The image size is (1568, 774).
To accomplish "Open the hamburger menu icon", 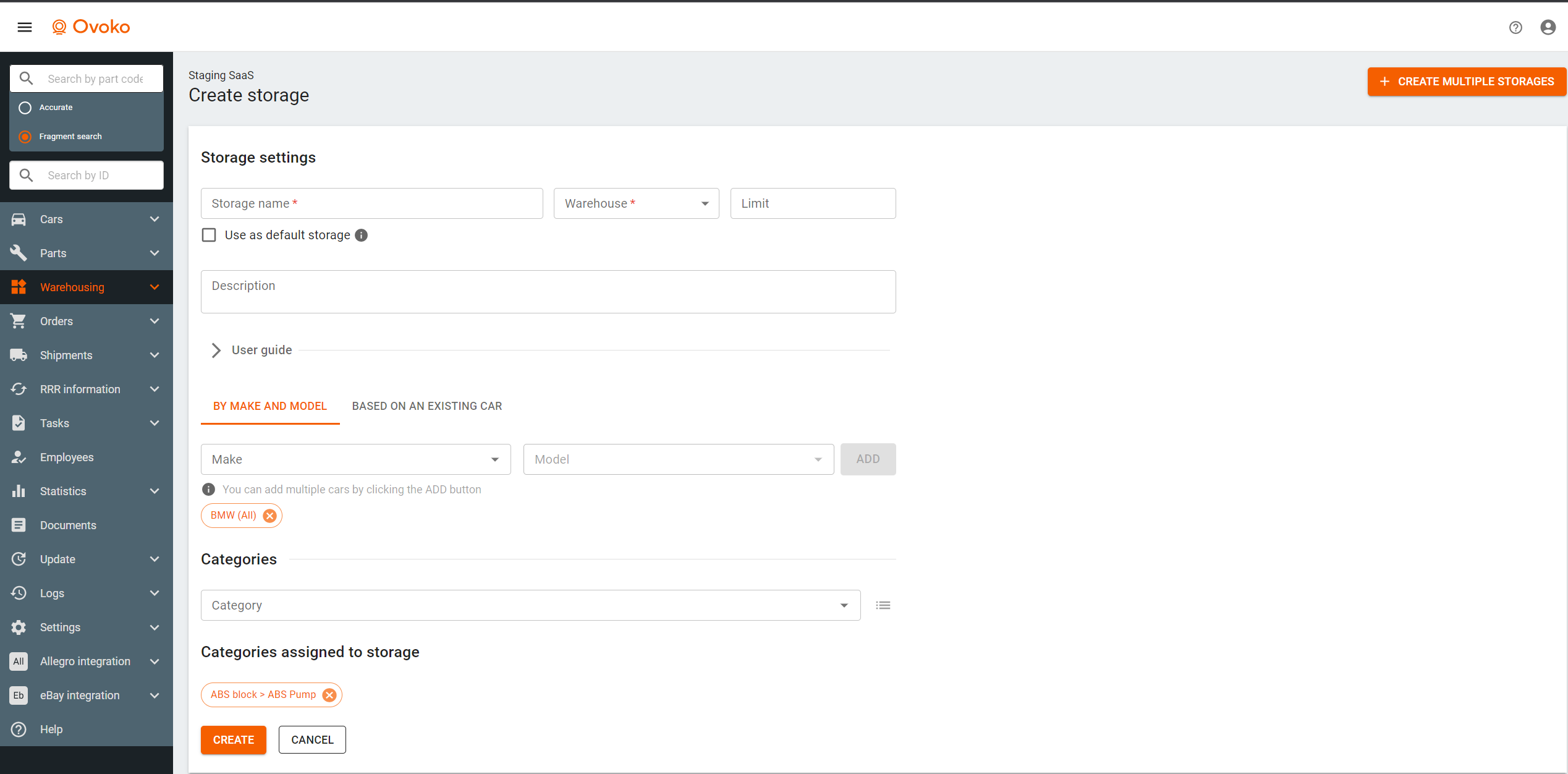I will click(x=25, y=27).
